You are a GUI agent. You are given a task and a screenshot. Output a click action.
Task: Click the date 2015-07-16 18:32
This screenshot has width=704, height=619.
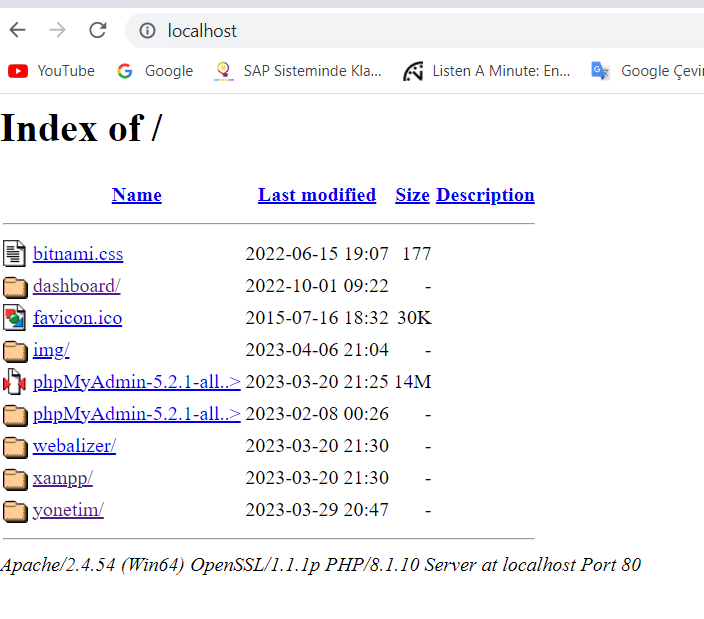317,318
